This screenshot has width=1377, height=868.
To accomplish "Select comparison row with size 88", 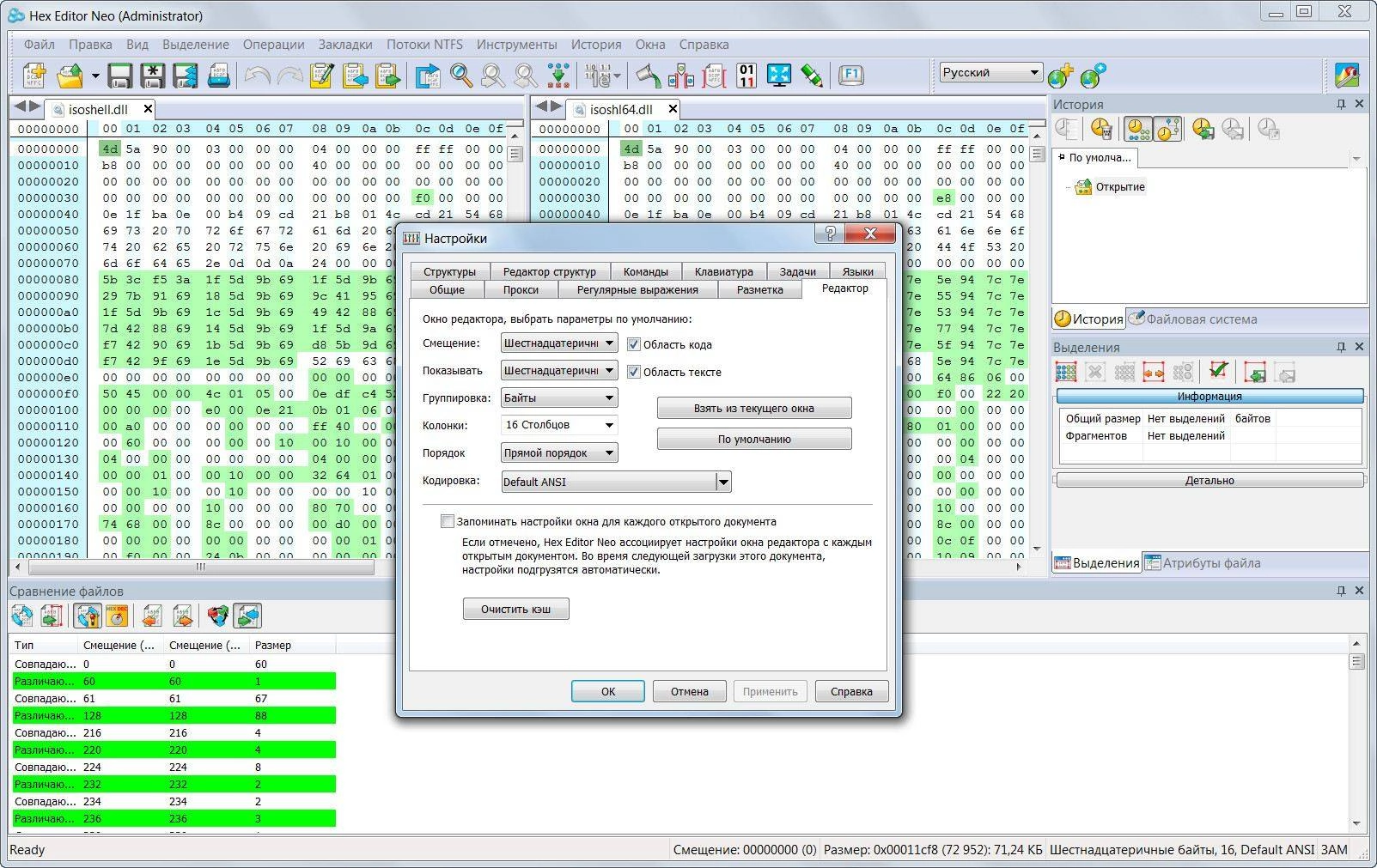I will coord(174,715).
